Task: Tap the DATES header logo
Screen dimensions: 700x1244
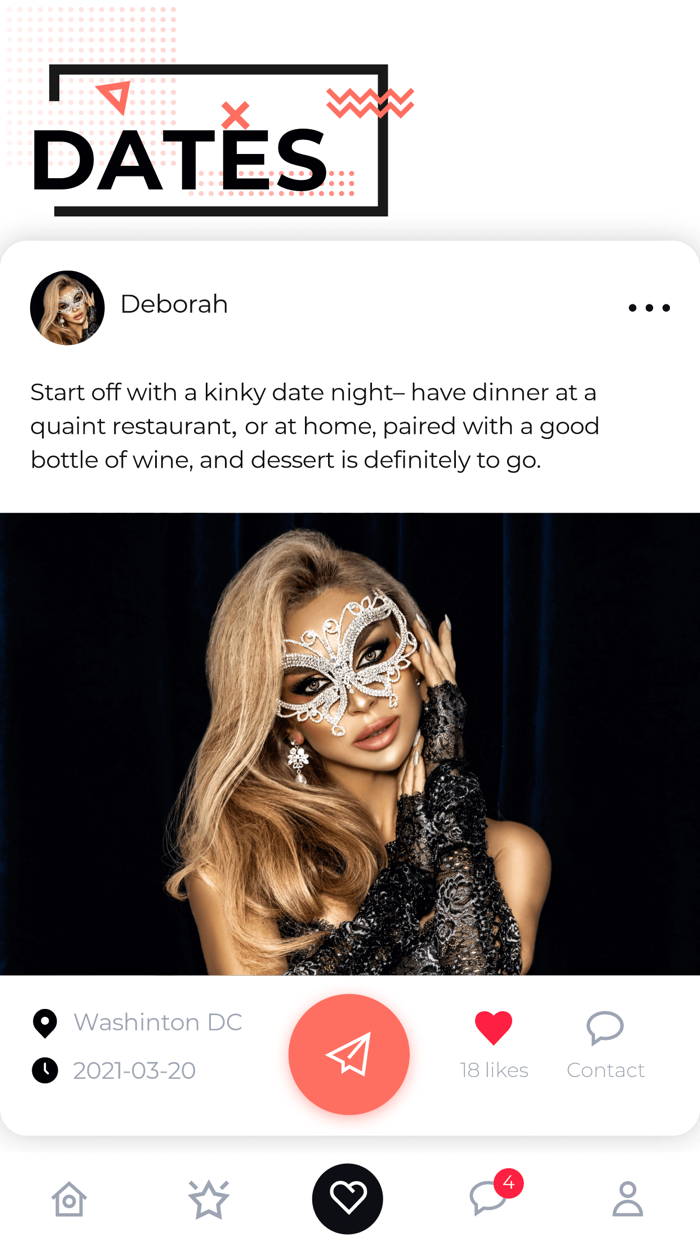Action: click(x=210, y=140)
